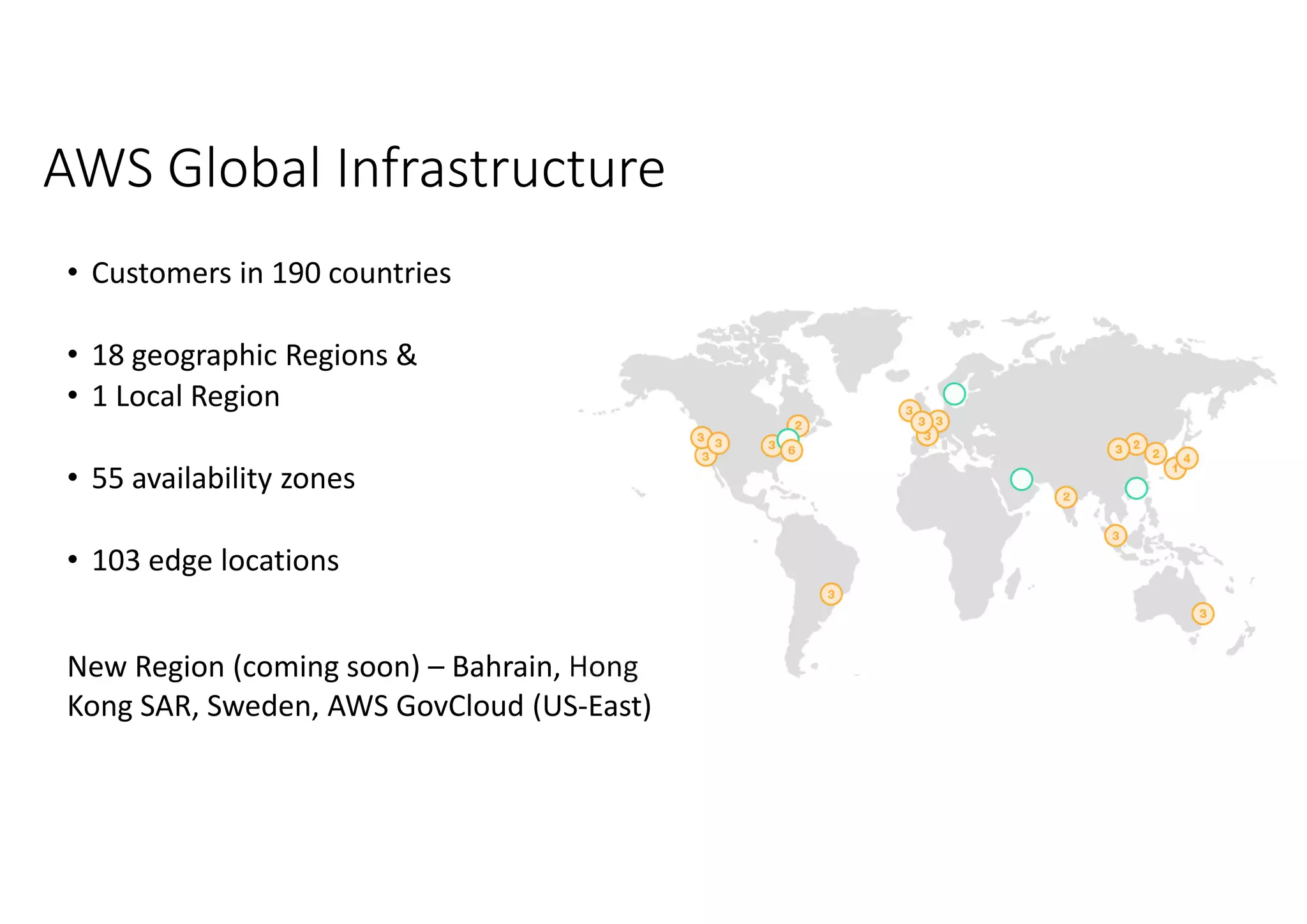
Task: Select the green circle marker at Hong Kong
Action: (x=1136, y=488)
